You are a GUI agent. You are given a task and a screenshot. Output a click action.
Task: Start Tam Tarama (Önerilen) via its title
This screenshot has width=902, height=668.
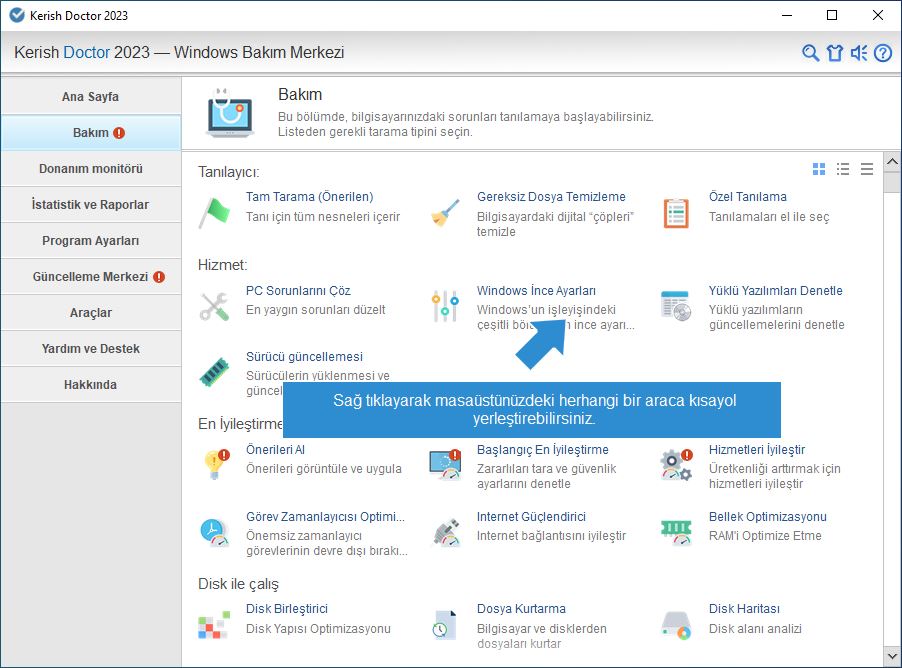click(309, 197)
